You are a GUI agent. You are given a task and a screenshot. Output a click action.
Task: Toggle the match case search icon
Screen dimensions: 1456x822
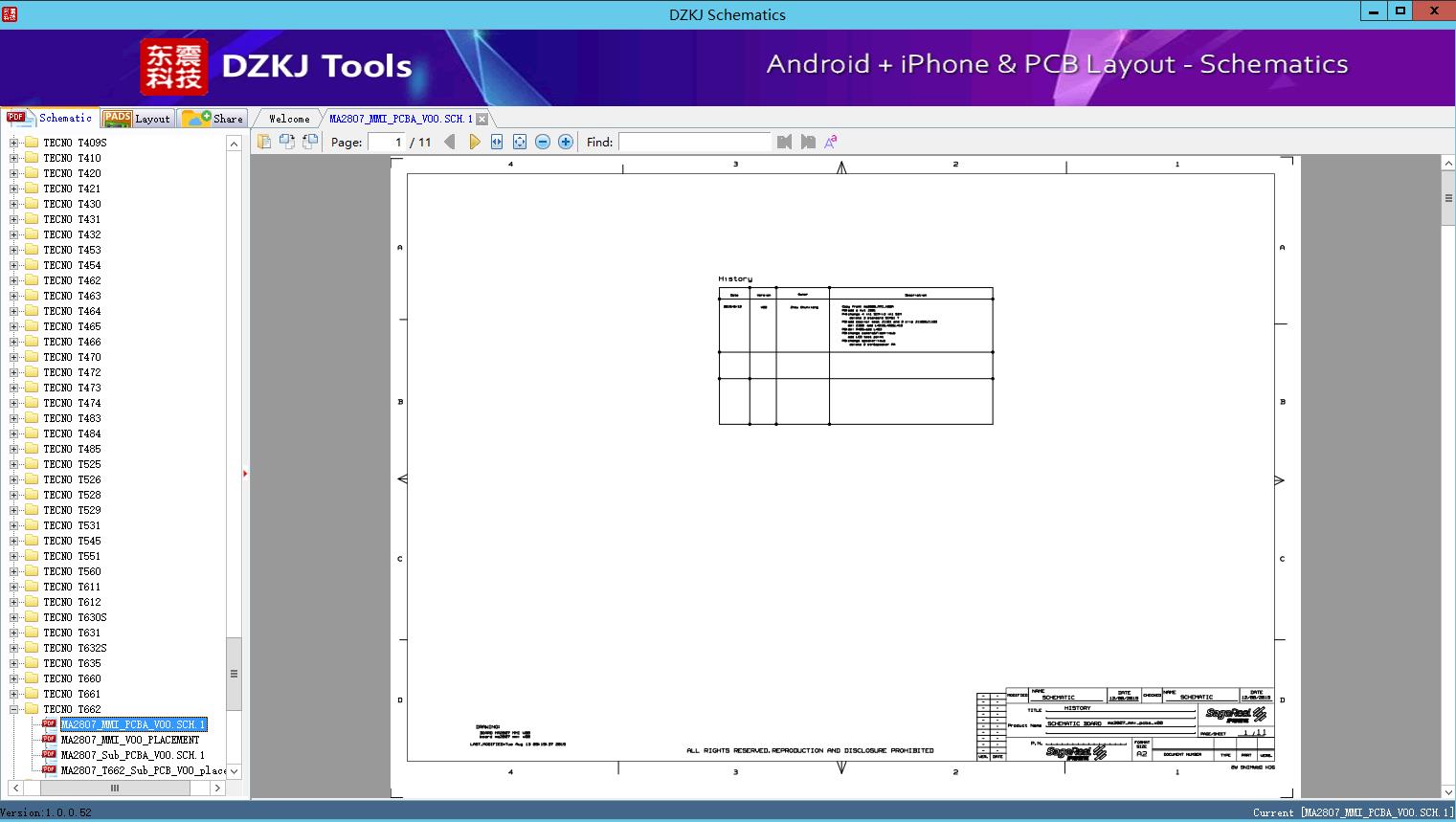point(831,142)
